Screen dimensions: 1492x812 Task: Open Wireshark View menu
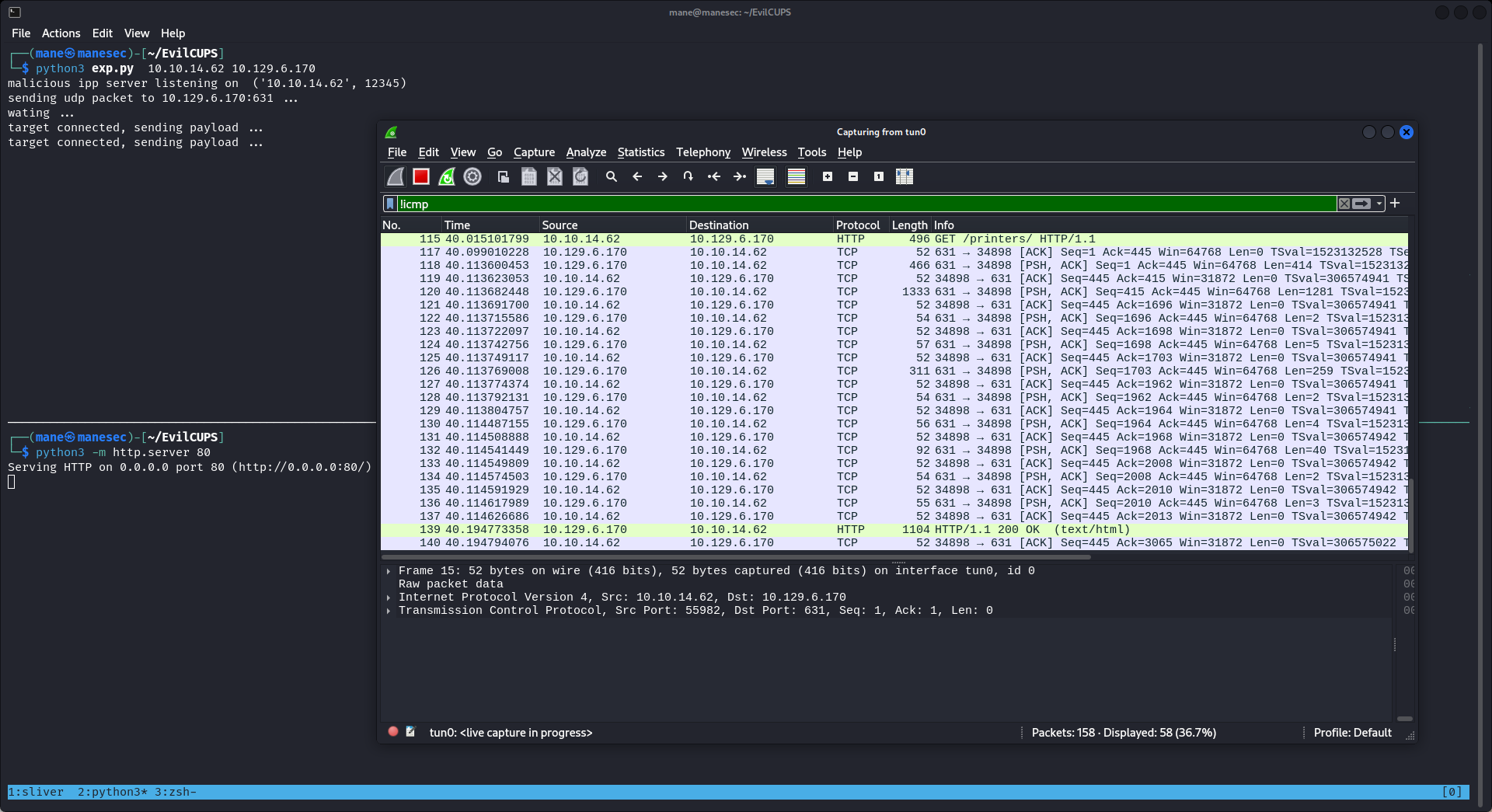point(463,152)
